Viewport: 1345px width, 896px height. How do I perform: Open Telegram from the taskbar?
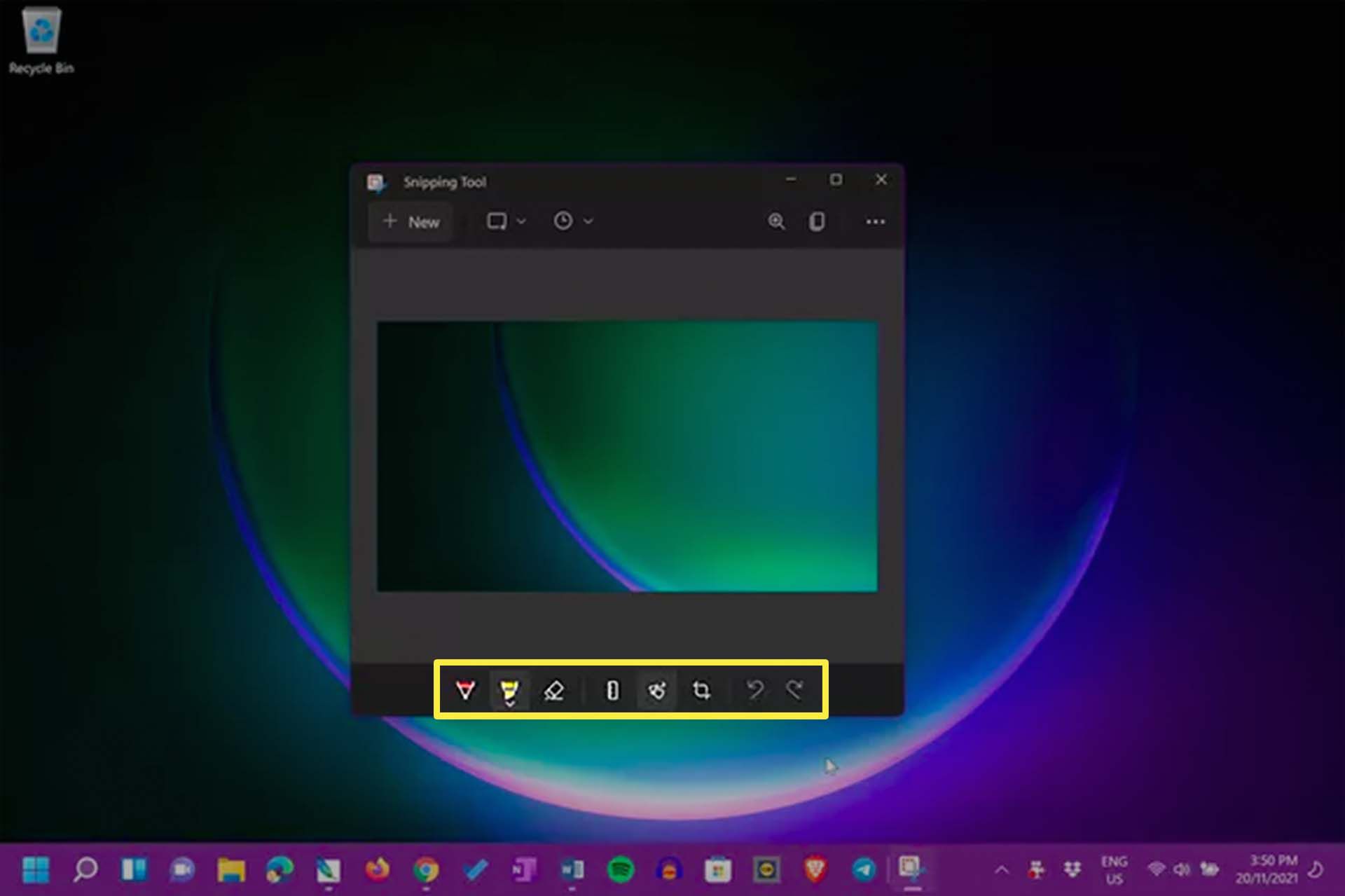coord(864,870)
